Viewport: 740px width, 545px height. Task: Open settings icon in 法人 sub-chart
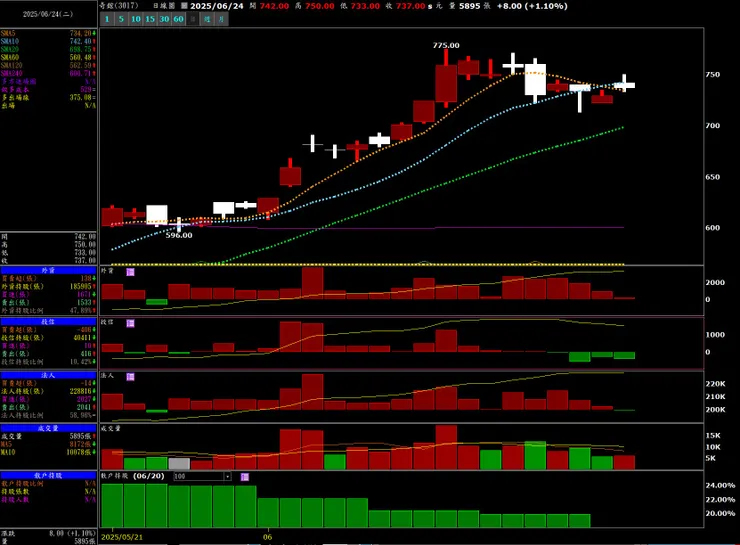coord(131,377)
